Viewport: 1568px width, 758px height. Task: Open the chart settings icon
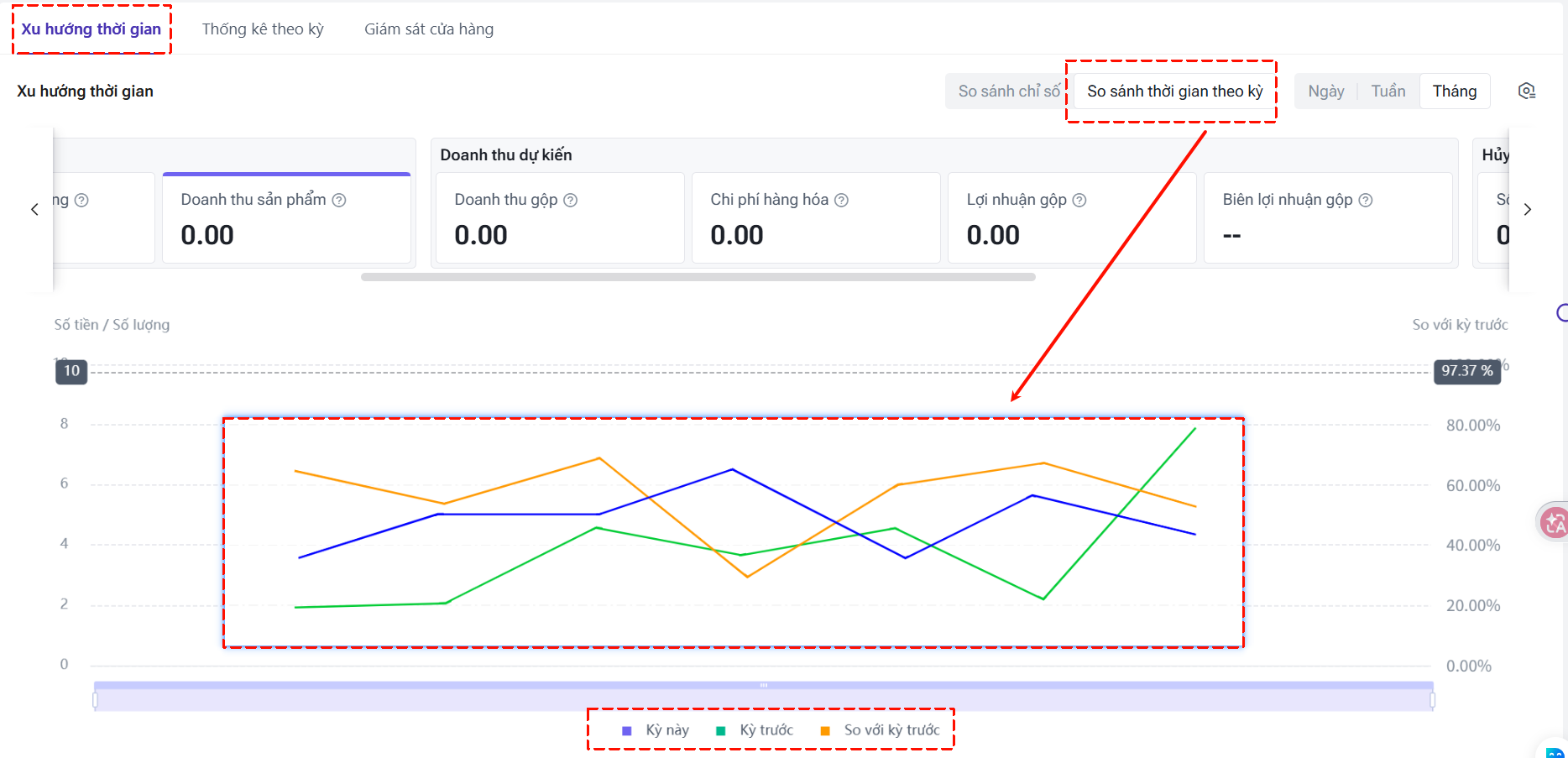pyautogui.click(x=1527, y=91)
